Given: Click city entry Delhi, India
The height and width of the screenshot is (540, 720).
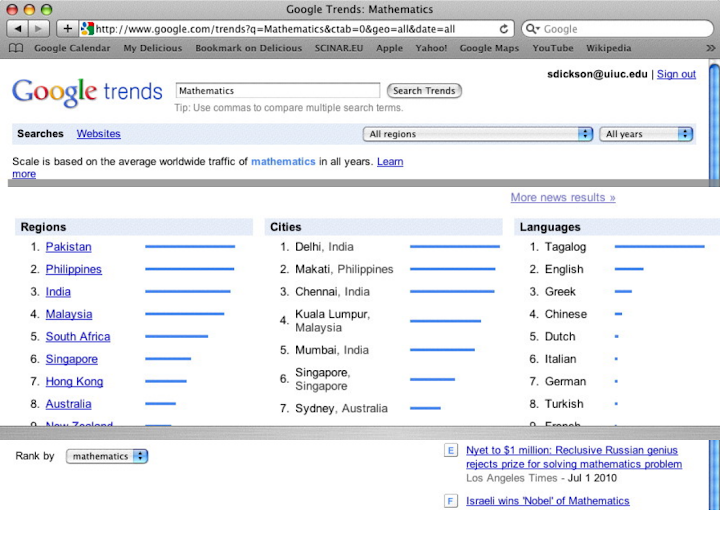Looking at the screenshot, I should click(x=324, y=247).
